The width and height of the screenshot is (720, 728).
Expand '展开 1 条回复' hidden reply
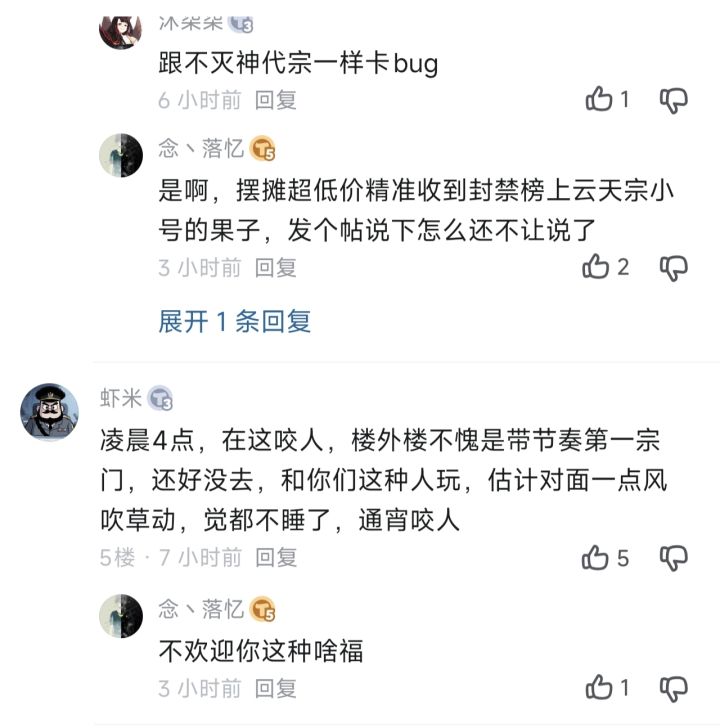[x=235, y=321]
